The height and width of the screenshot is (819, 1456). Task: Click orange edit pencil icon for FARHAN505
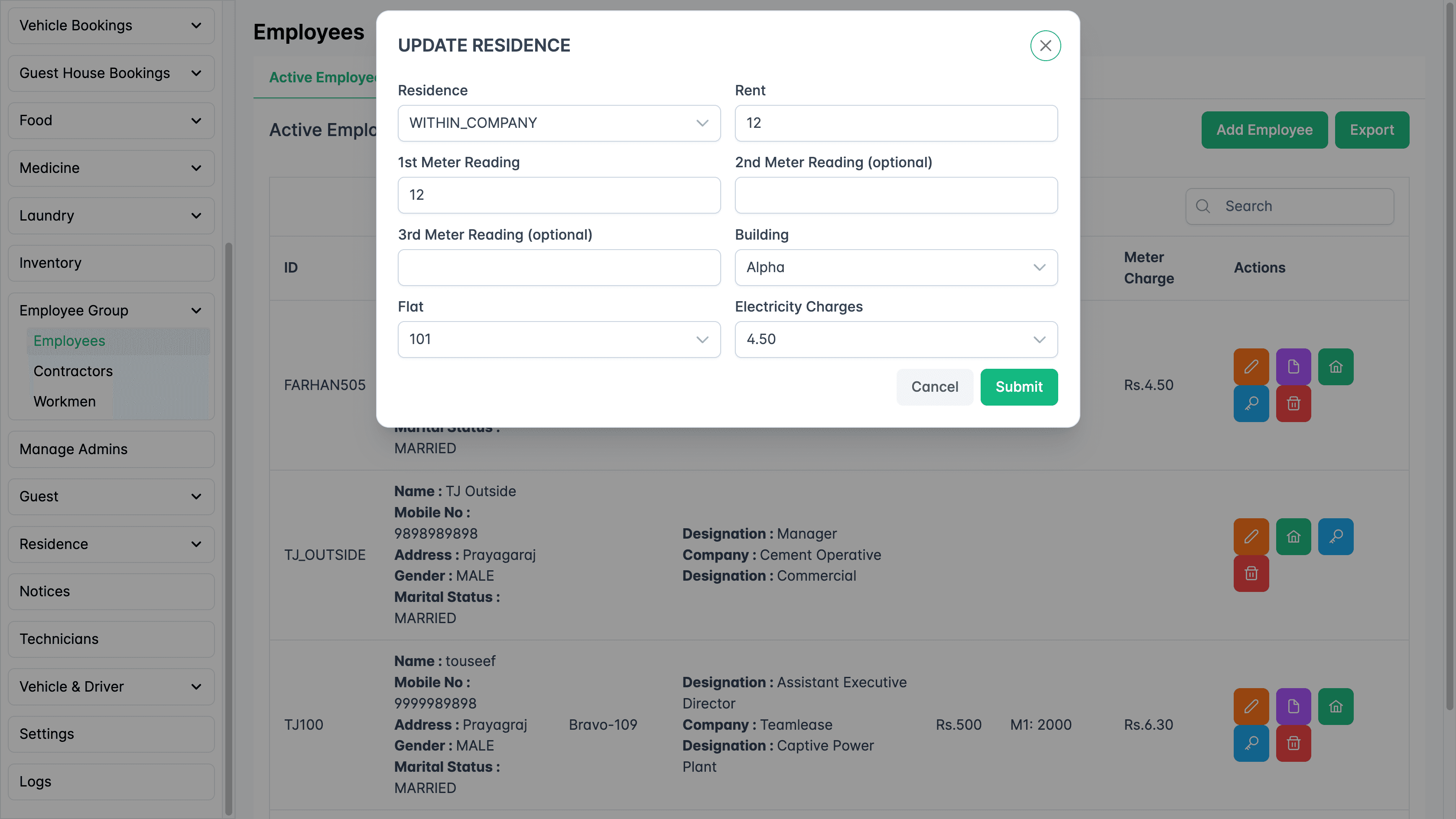[x=1251, y=367]
